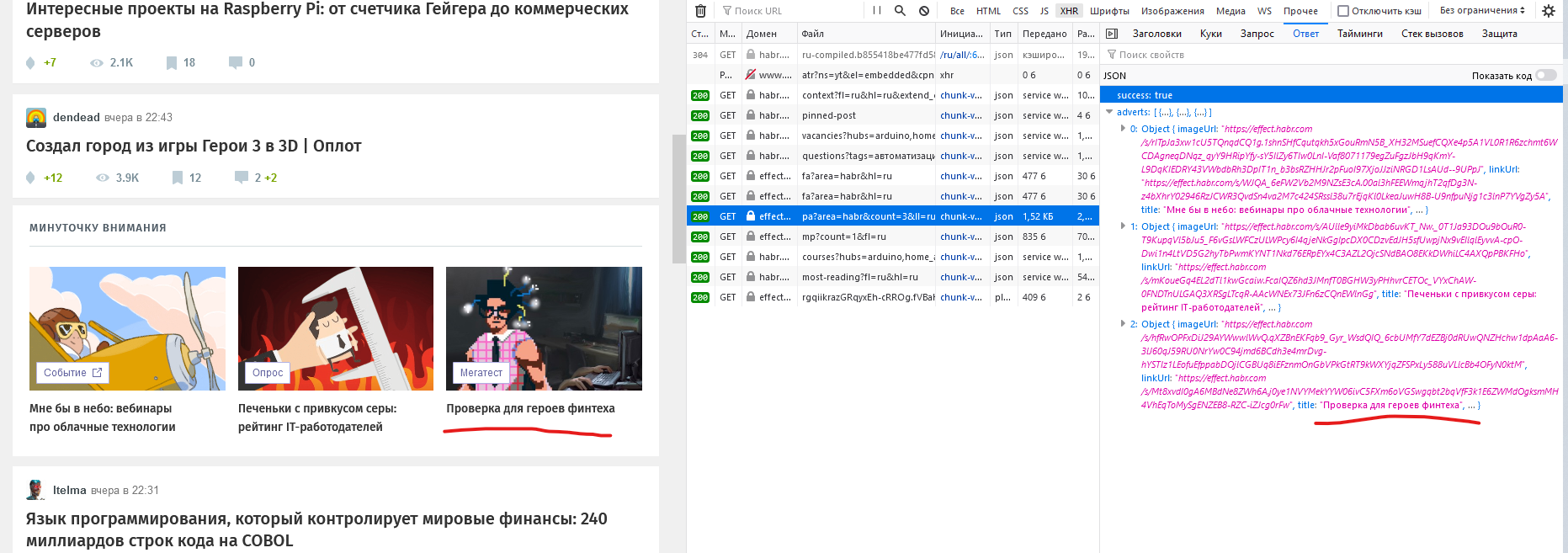Open 'Защита' details tab
Viewport: 1568px width, 553px height.
click(x=1499, y=34)
